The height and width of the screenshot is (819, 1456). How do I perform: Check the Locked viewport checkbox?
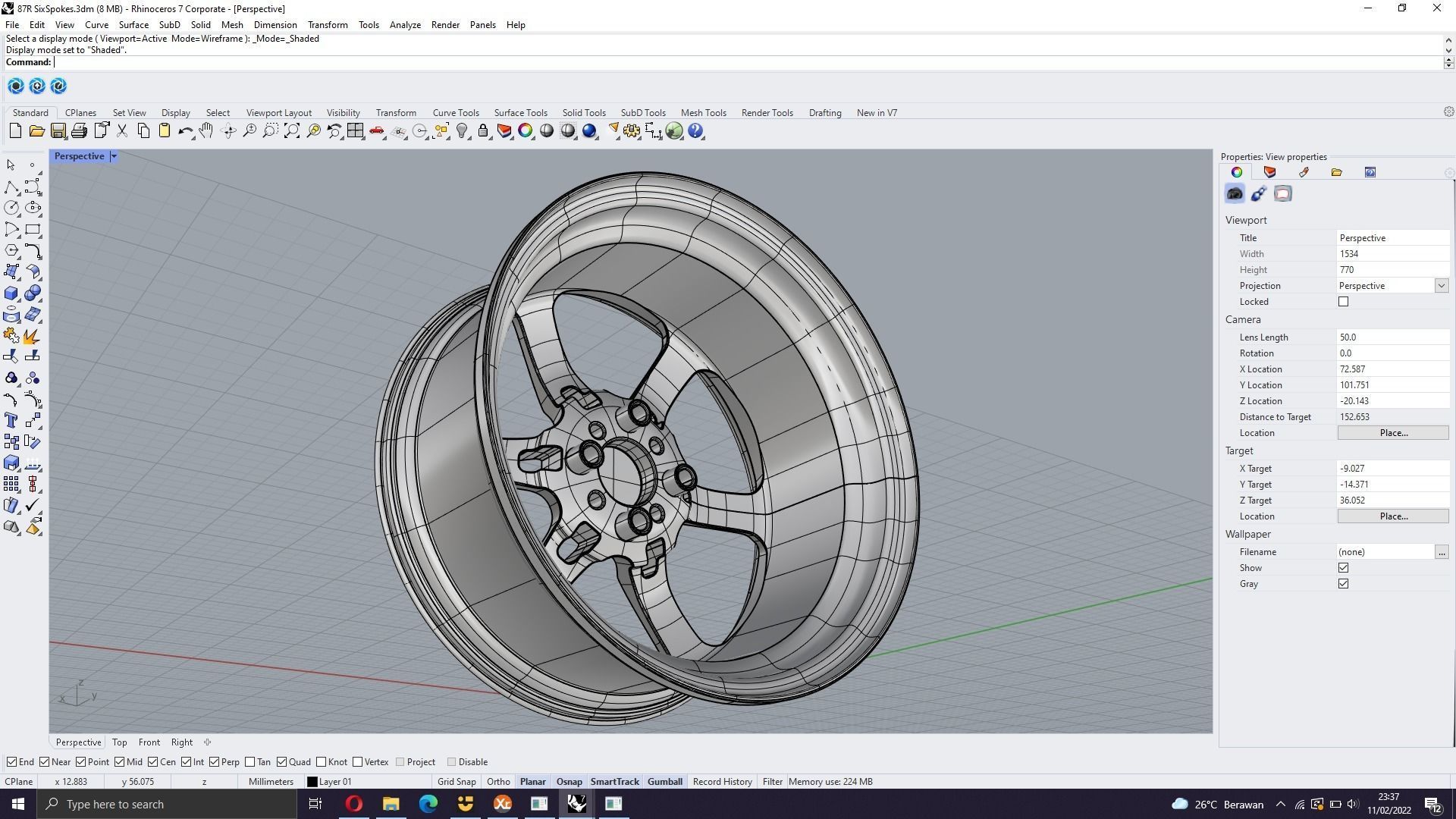coord(1344,302)
